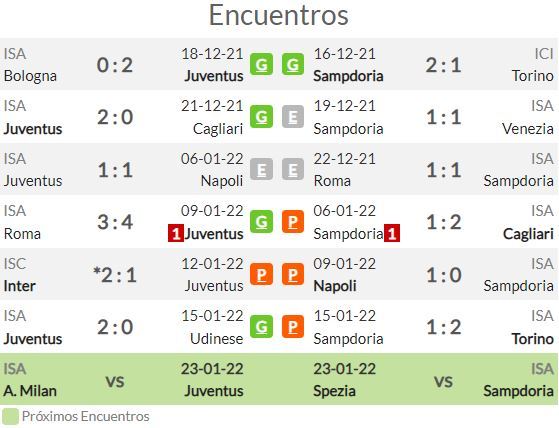Click the green G badge for Sampdoria vs Torino

tap(293, 64)
